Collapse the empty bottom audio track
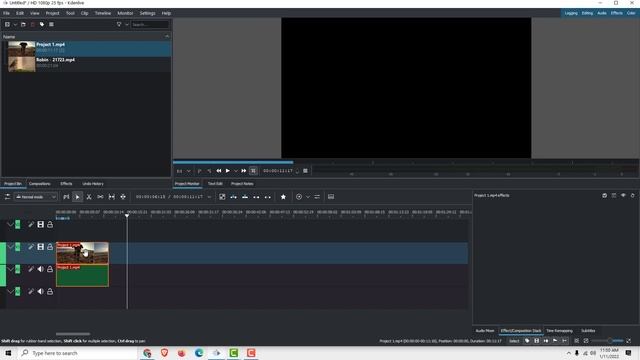640x360 pixels. tap(10, 291)
